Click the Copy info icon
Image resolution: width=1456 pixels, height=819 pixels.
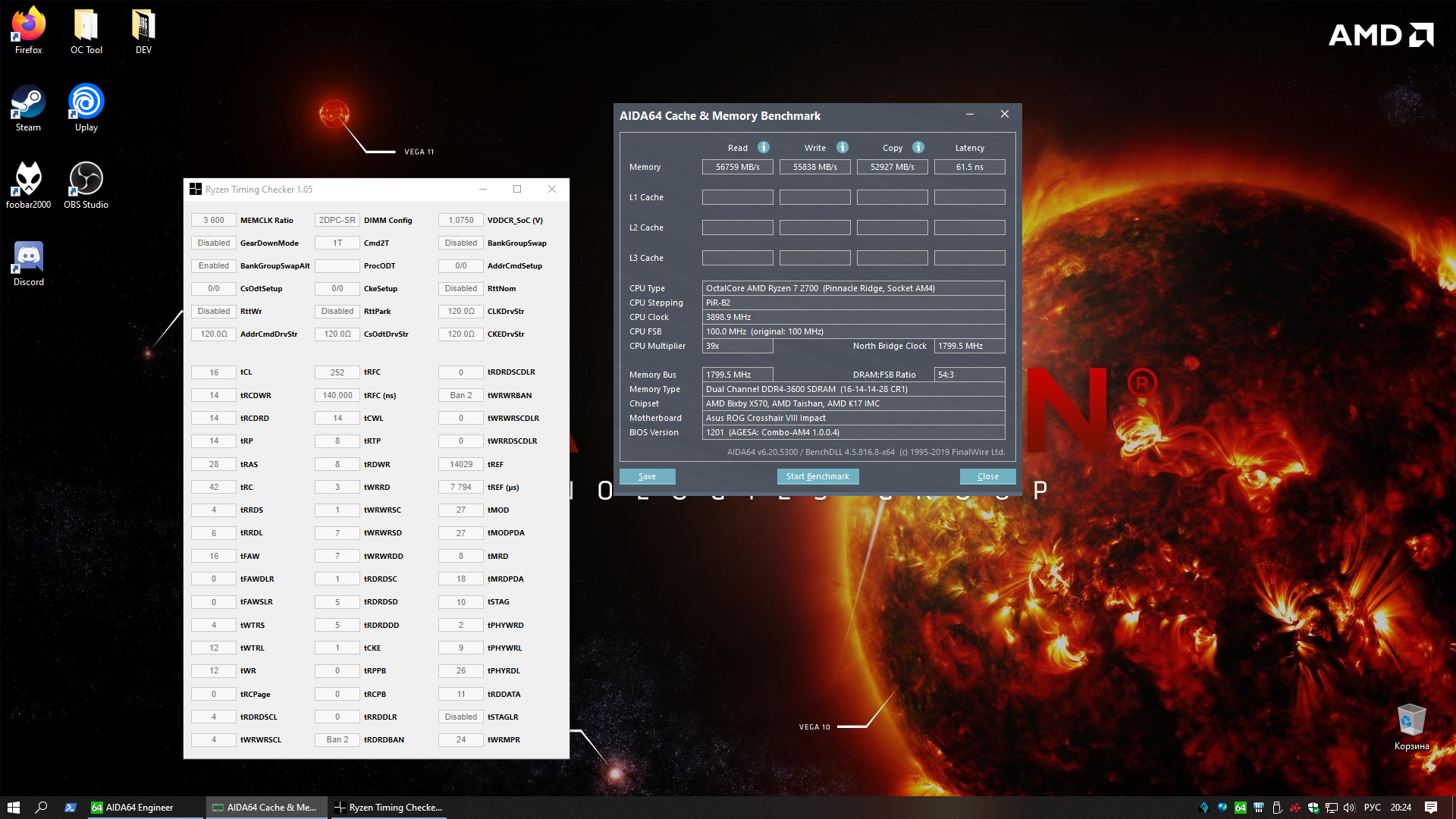coord(918,147)
